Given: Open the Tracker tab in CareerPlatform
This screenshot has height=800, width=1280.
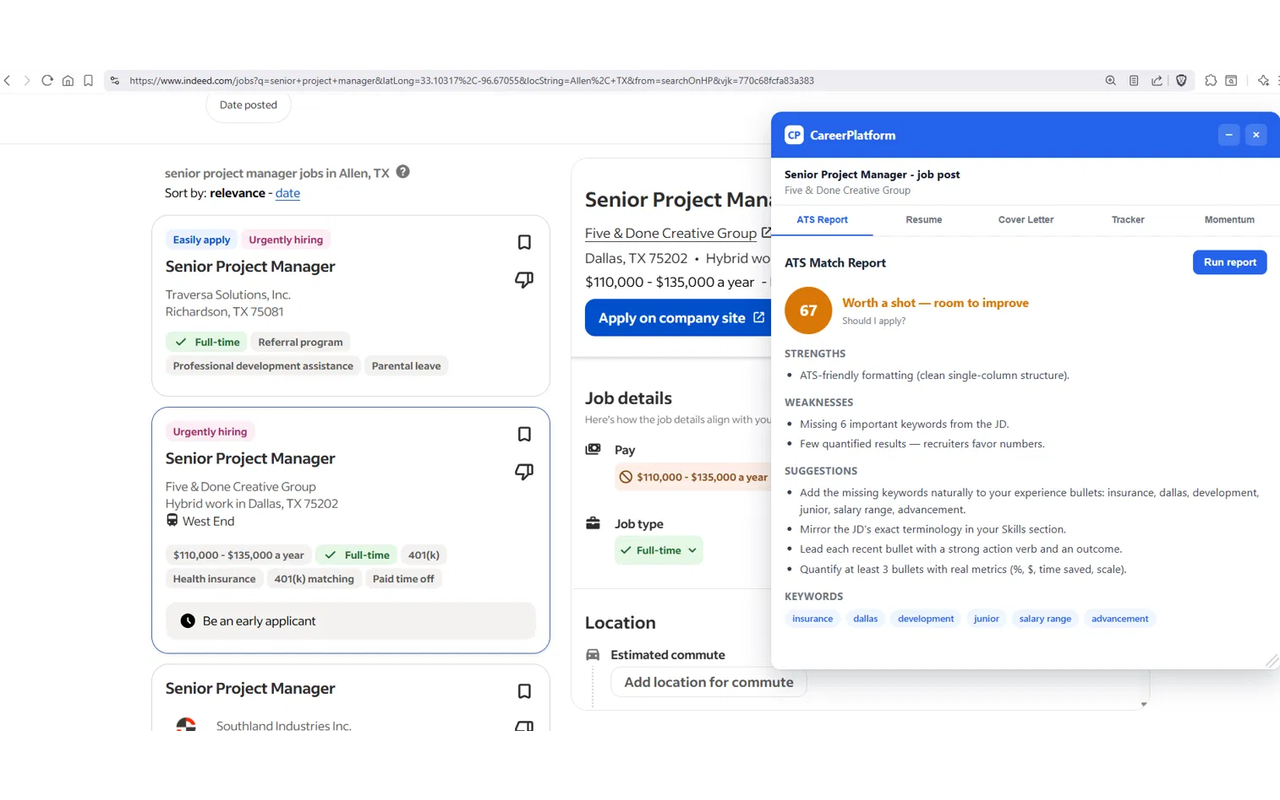Looking at the screenshot, I should pyautogui.click(x=1128, y=219).
